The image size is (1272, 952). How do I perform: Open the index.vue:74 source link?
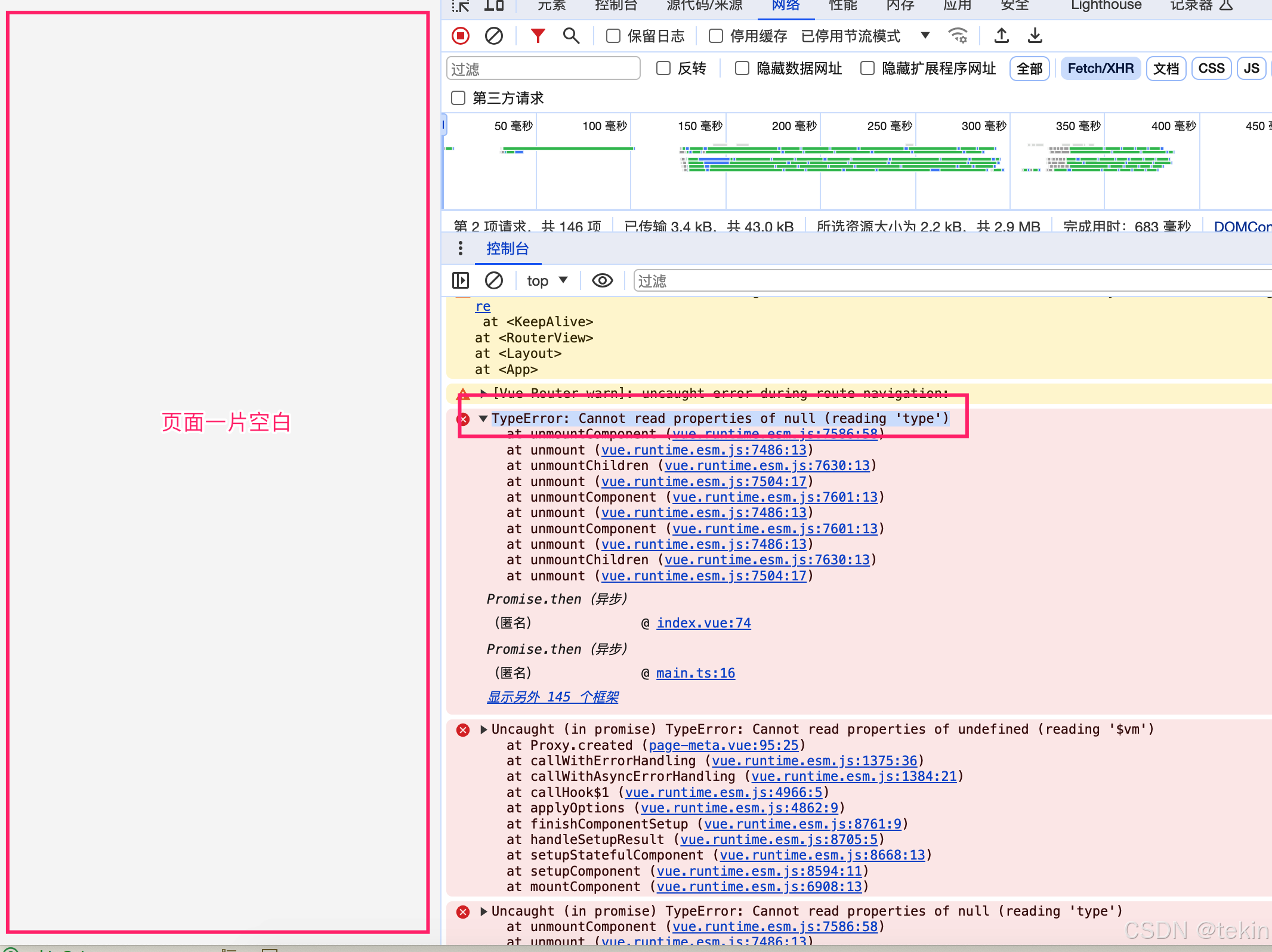click(703, 623)
